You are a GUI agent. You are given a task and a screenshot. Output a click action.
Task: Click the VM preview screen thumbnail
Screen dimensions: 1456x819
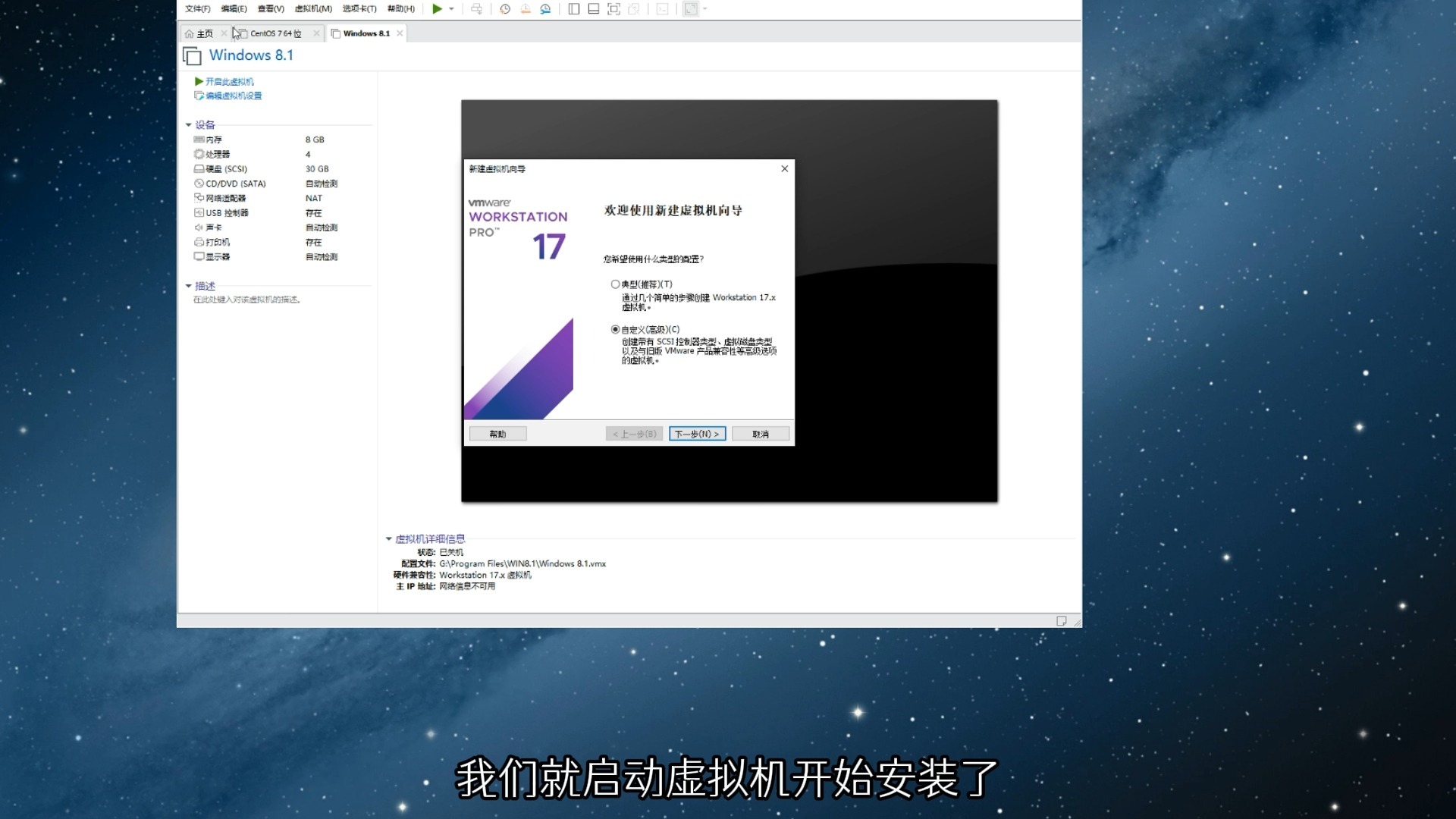(730, 301)
